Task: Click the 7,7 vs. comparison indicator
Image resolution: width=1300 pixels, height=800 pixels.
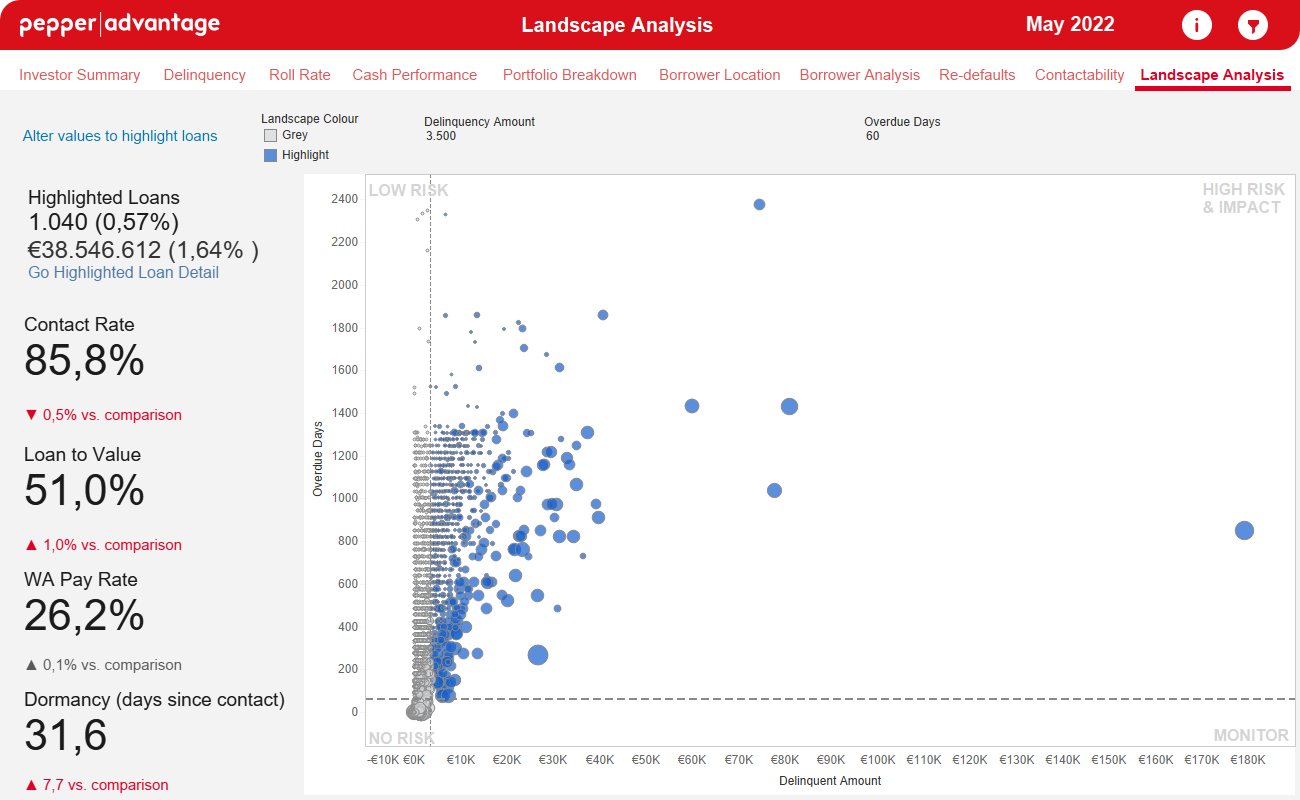Action: (x=96, y=785)
